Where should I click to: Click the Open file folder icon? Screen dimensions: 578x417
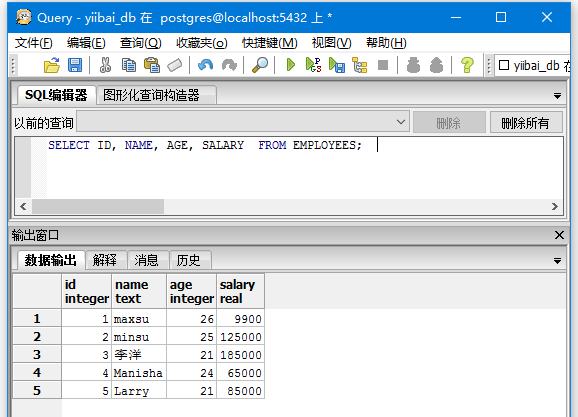(52, 66)
